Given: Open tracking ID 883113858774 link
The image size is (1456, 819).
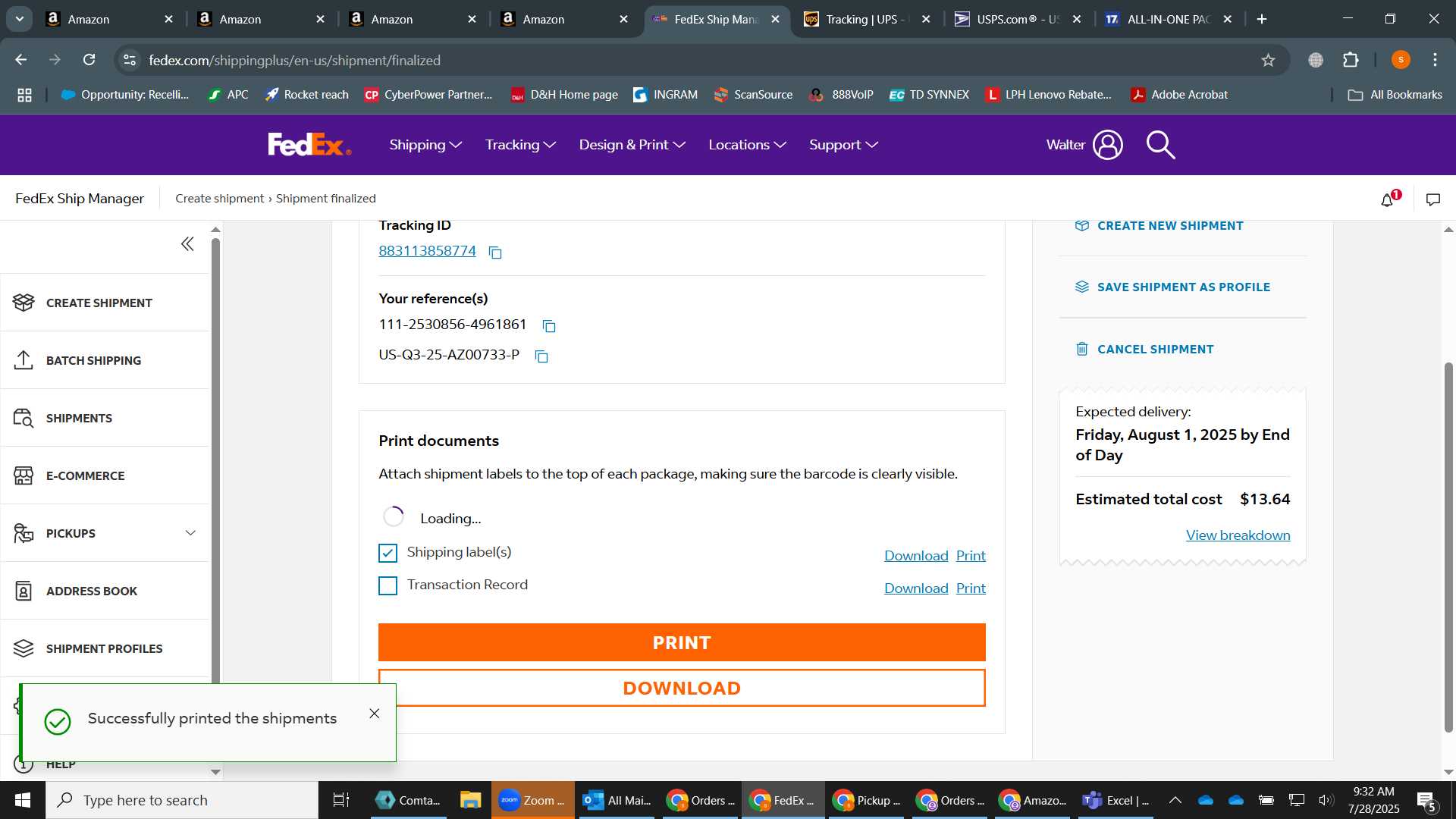Looking at the screenshot, I should click(x=427, y=251).
